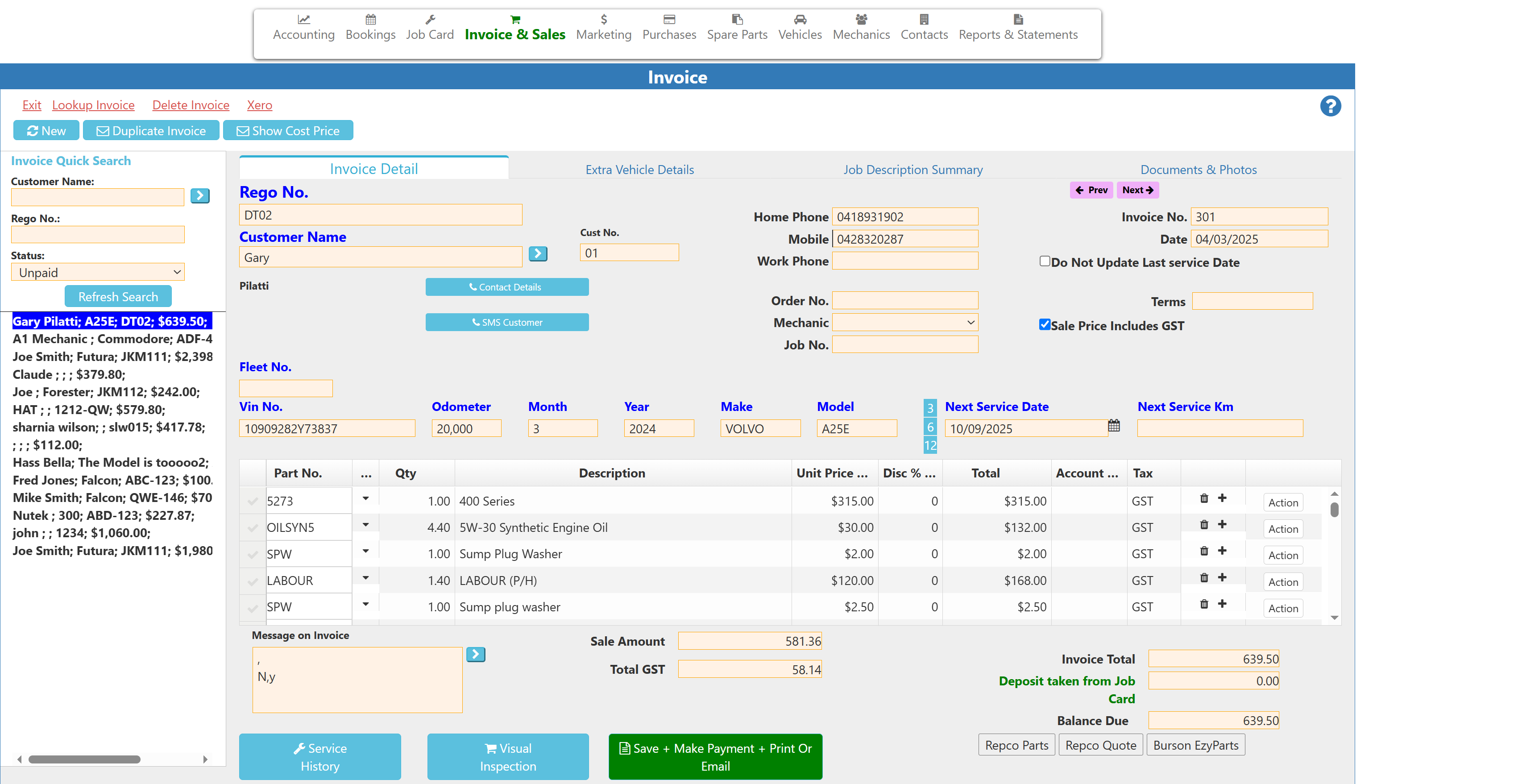Open the Lookup Invoice link
Viewport: 1514px width, 784px height.
[93, 104]
